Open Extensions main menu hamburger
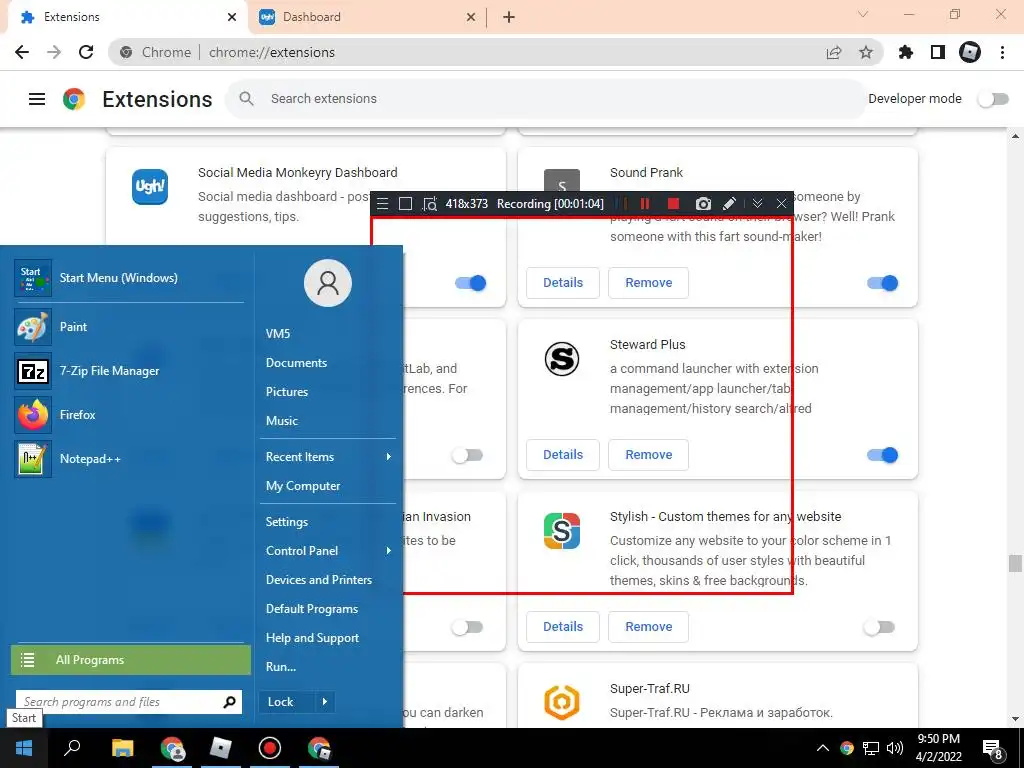 click(37, 99)
